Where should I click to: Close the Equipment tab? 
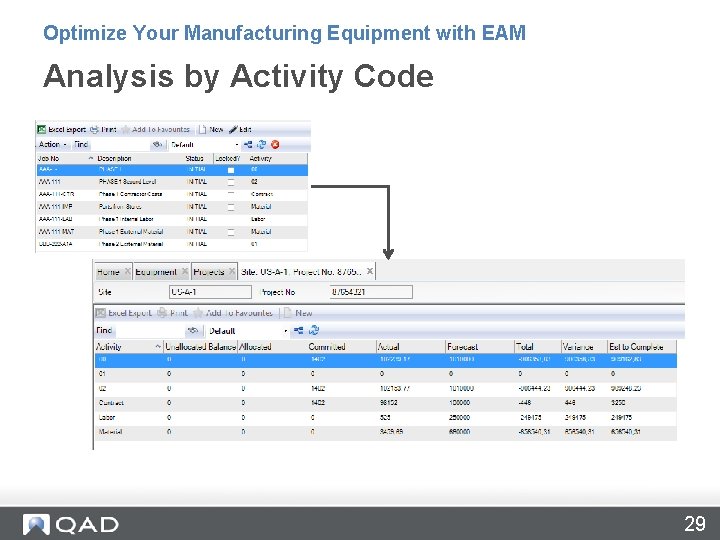click(x=185, y=271)
